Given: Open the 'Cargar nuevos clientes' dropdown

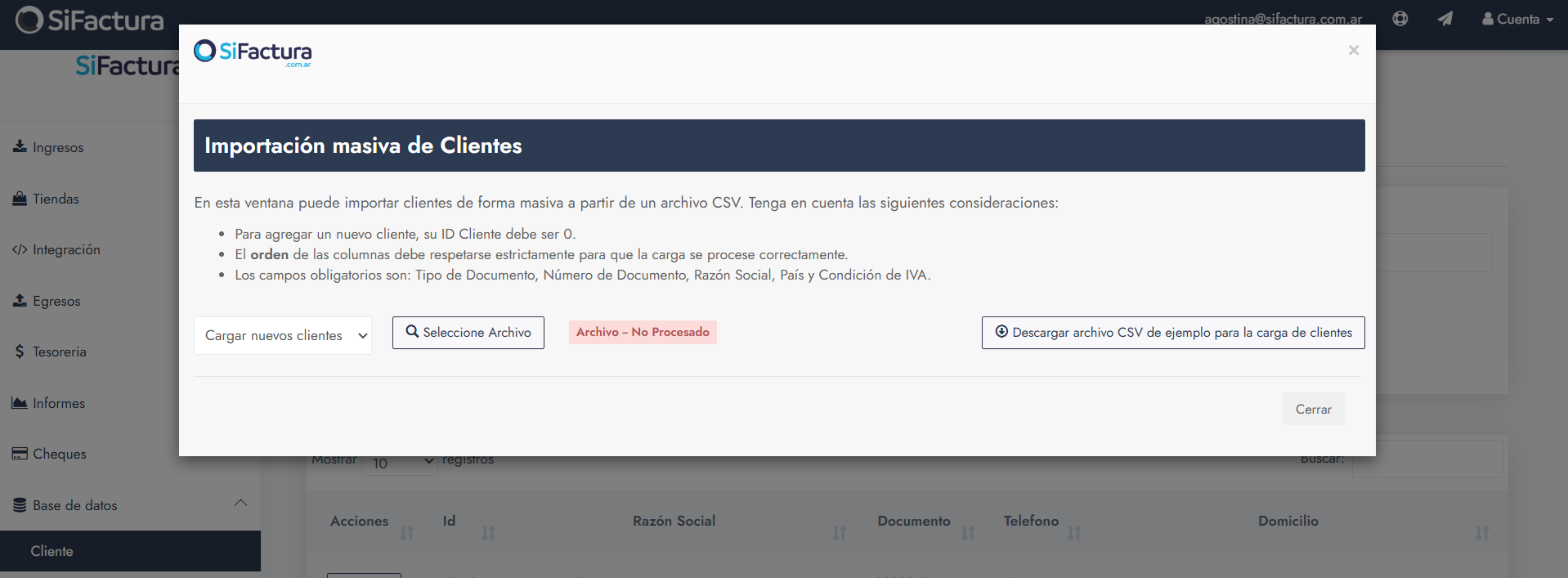Looking at the screenshot, I should tap(282, 335).
